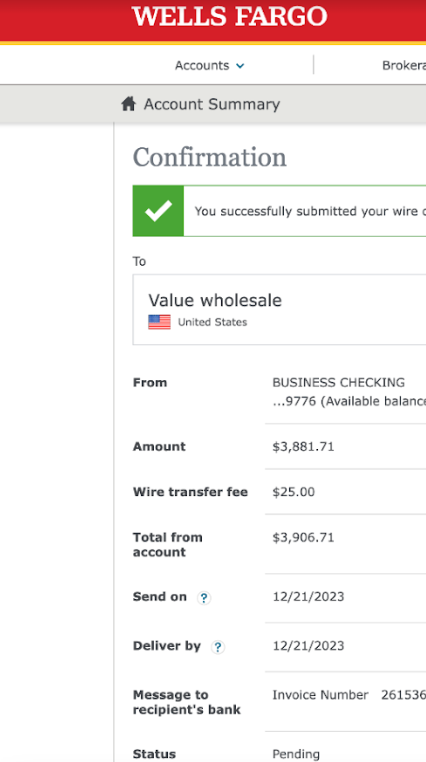Expand the Accounts dropdown arrow
Screen dimensions: 426x762
point(240,66)
